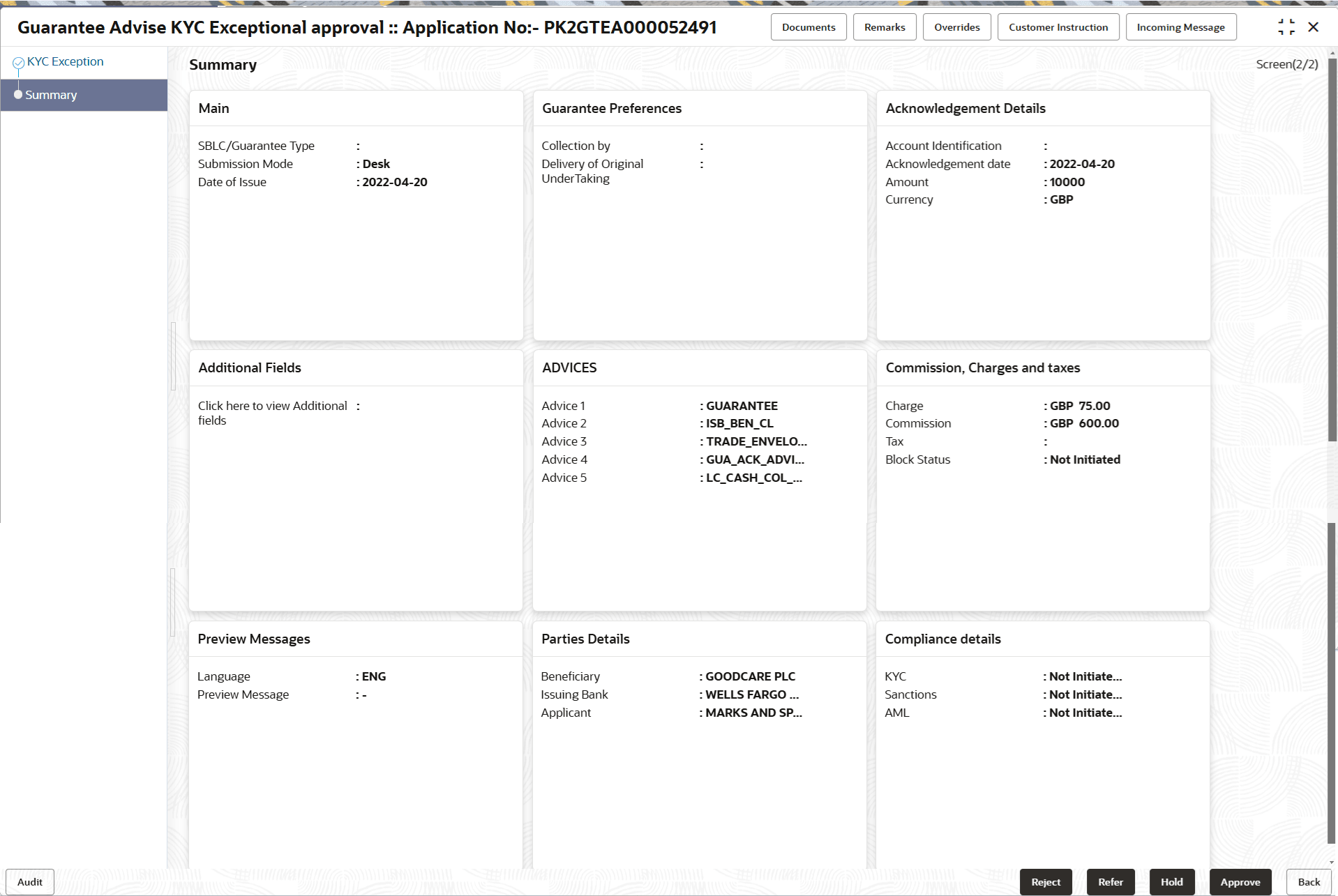
Task: Select Summary in the left navigation
Action: (51, 95)
